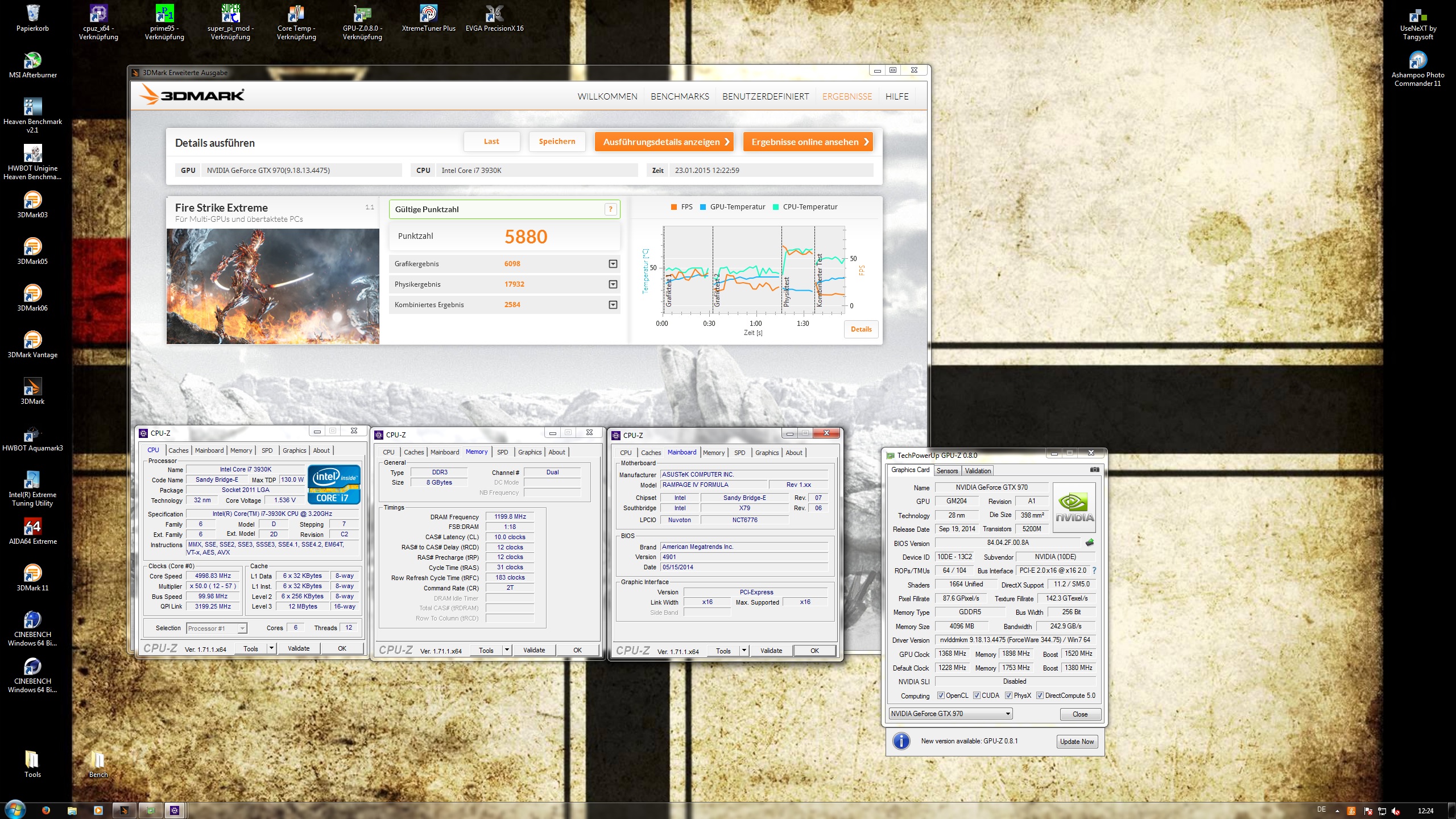This screenshot has width=1456, height=819.
Task: Expand the Grafikergebnis score row
Action: tap(613, 264)
